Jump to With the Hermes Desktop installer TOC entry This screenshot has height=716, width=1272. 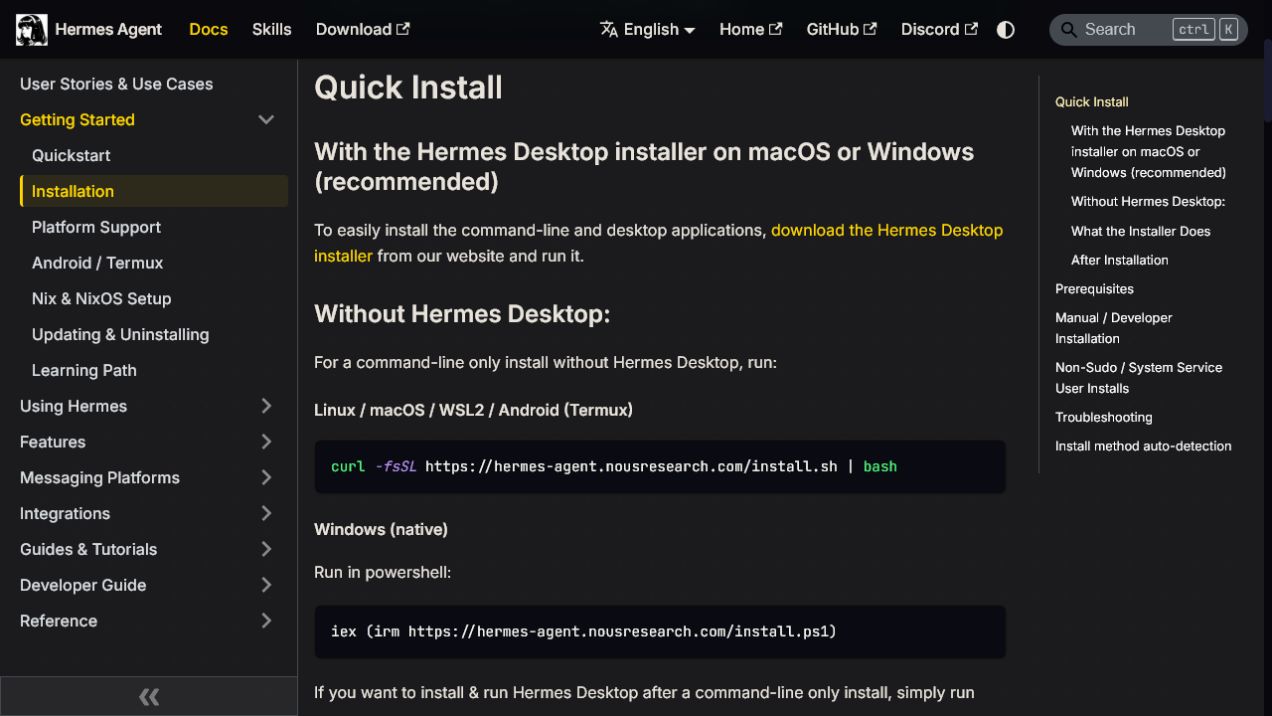1148,152
